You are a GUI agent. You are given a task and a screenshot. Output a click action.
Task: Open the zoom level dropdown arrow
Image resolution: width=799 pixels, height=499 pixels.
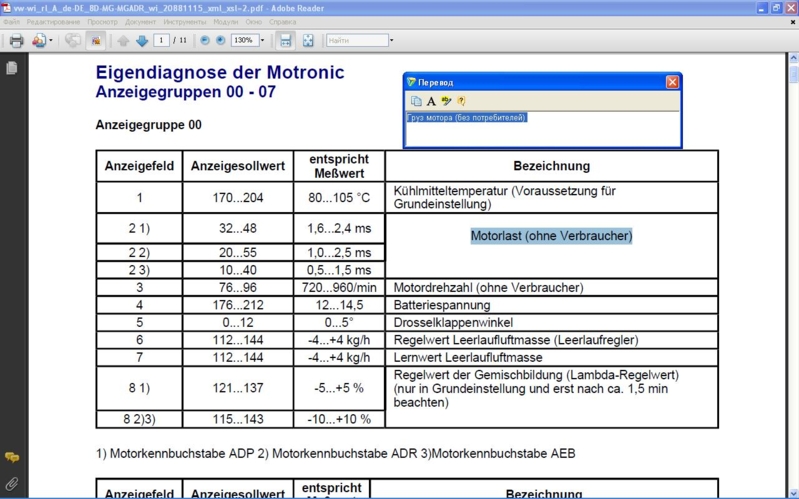[x=262, y=40]
